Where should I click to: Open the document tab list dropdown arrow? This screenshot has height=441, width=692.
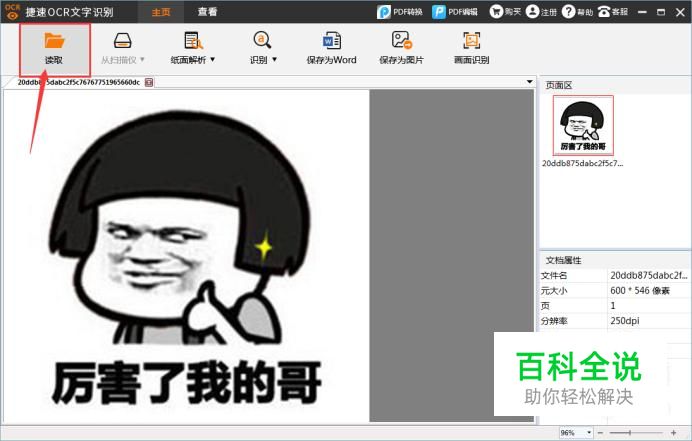530,82
